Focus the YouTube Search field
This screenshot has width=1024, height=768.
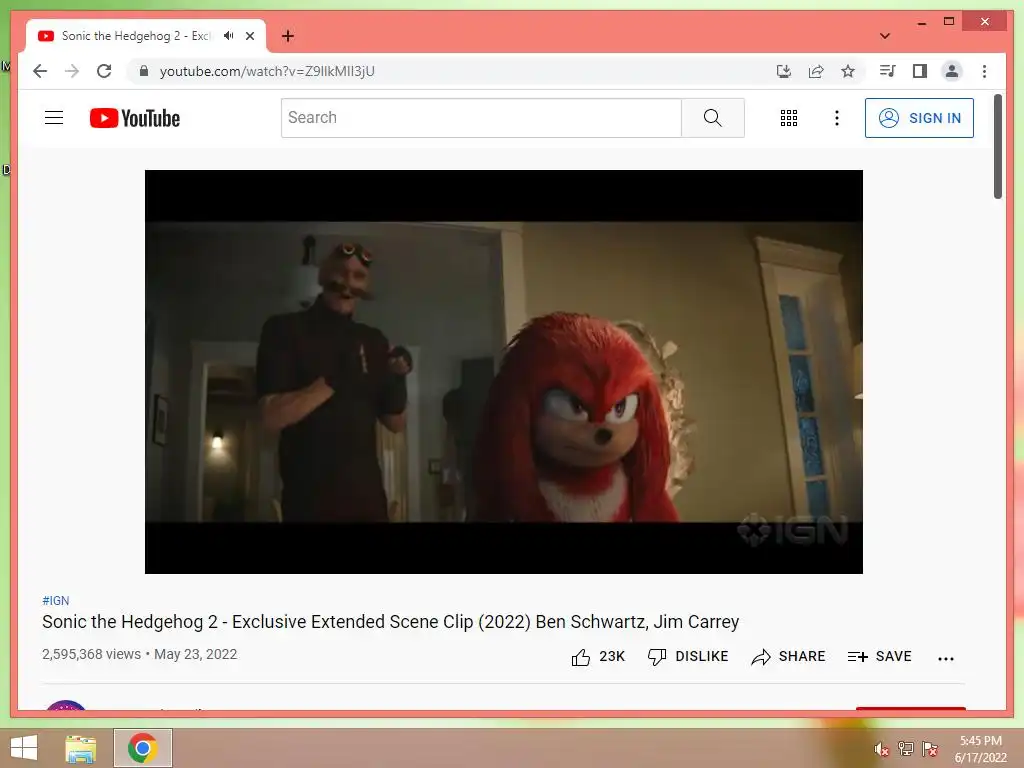coord(481,118)
